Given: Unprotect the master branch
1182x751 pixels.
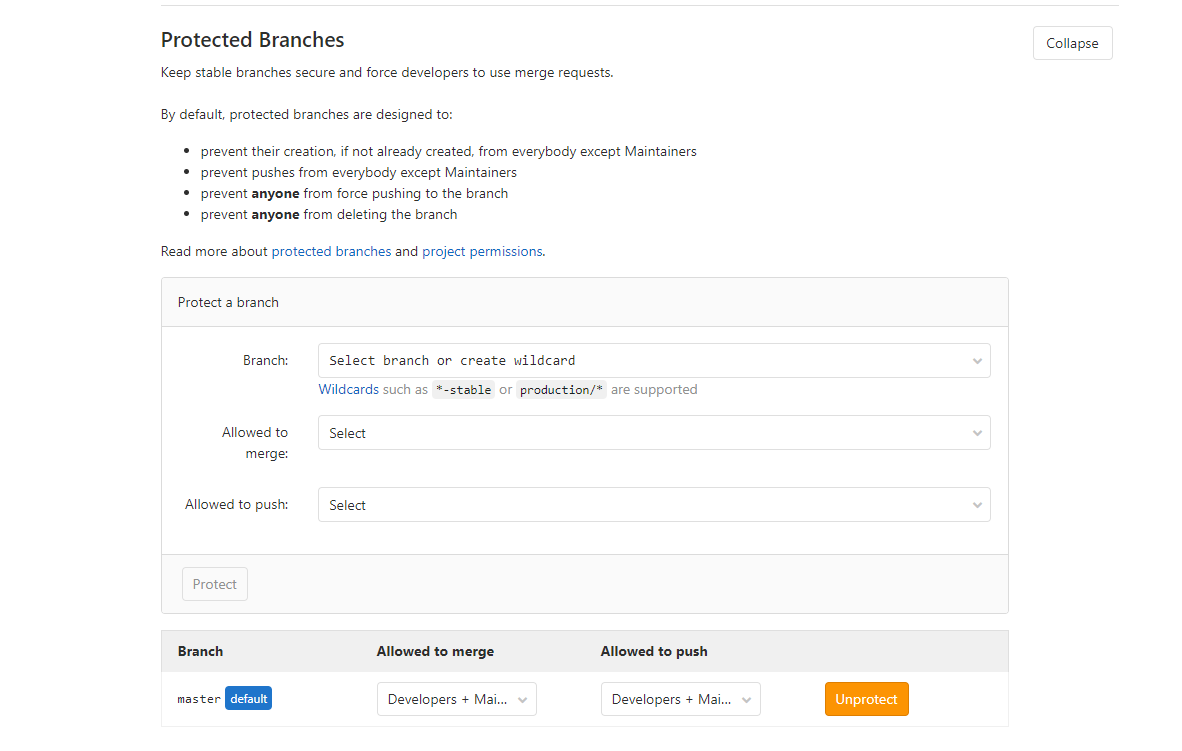Looking at the screenshot, I should tap(866, 699).
